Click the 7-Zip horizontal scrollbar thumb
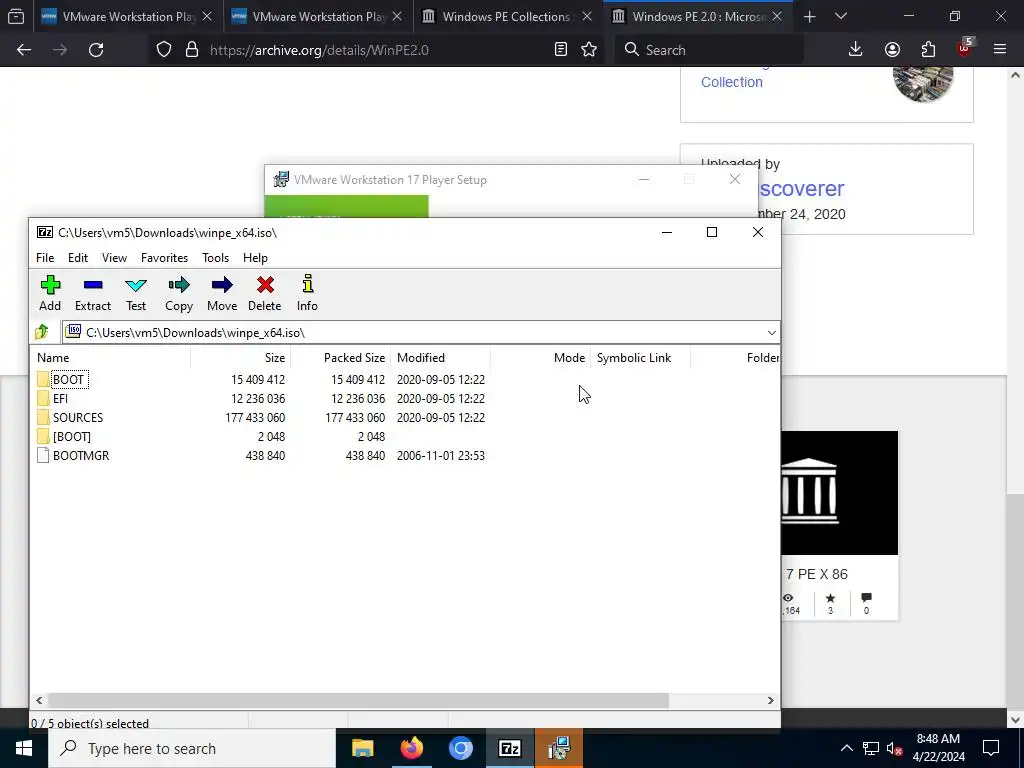This screenshot has height=768, width=1024. point(358,700)
